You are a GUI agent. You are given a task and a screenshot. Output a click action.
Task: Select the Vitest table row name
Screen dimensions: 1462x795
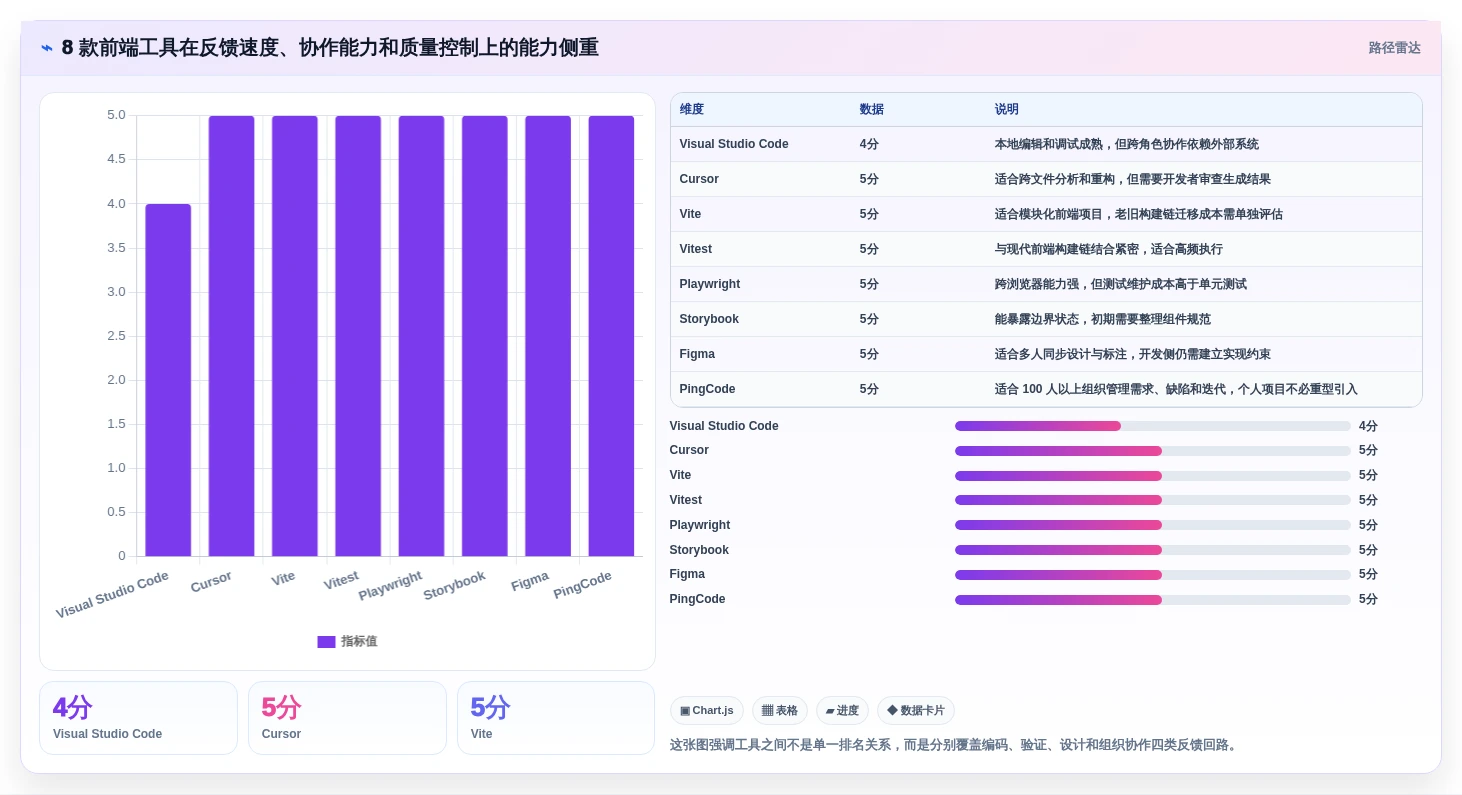point(696,249)
